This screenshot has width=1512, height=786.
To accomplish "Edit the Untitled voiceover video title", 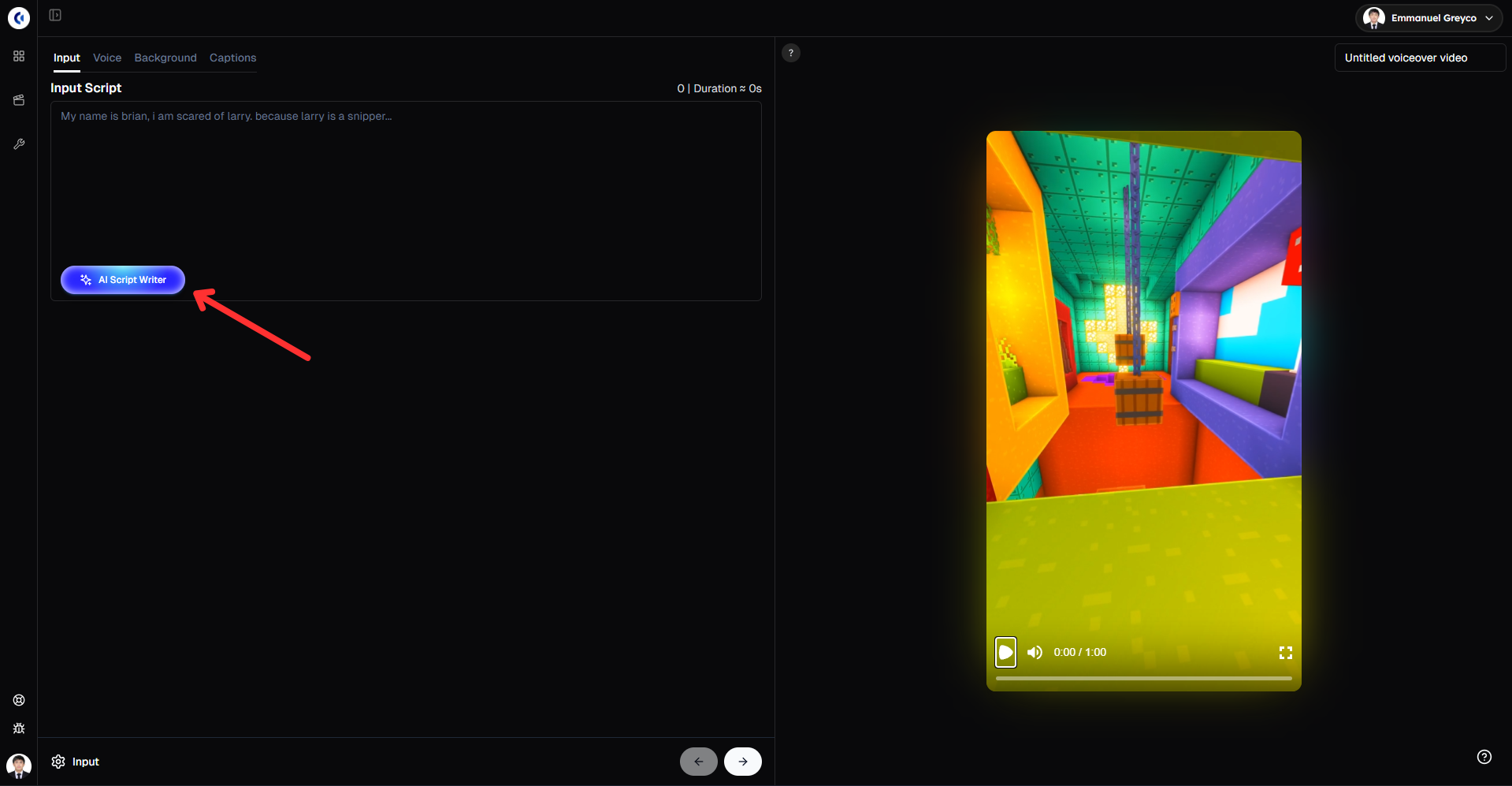I will click(1420, 58).
